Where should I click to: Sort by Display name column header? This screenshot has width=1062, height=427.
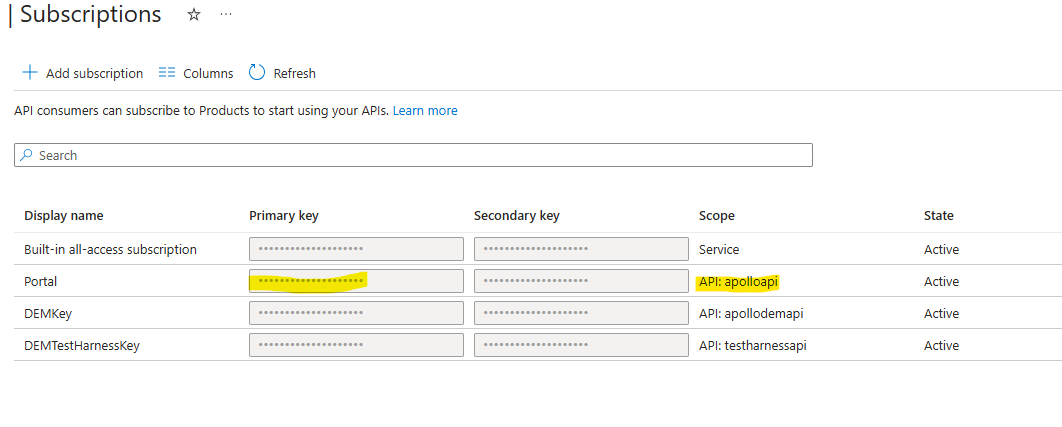(x=64, y=216)
